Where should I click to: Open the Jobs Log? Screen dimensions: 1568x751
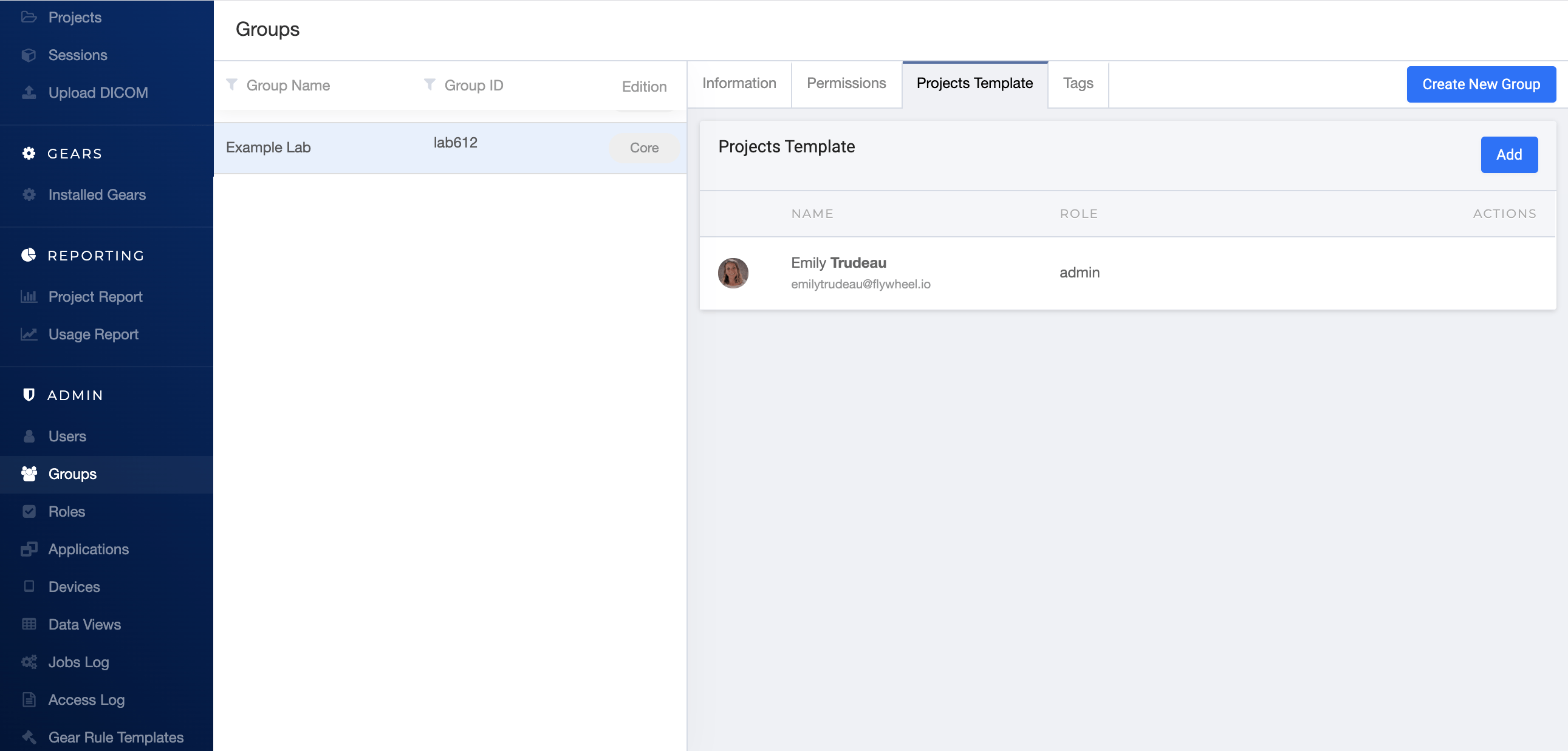click(29, 662)
